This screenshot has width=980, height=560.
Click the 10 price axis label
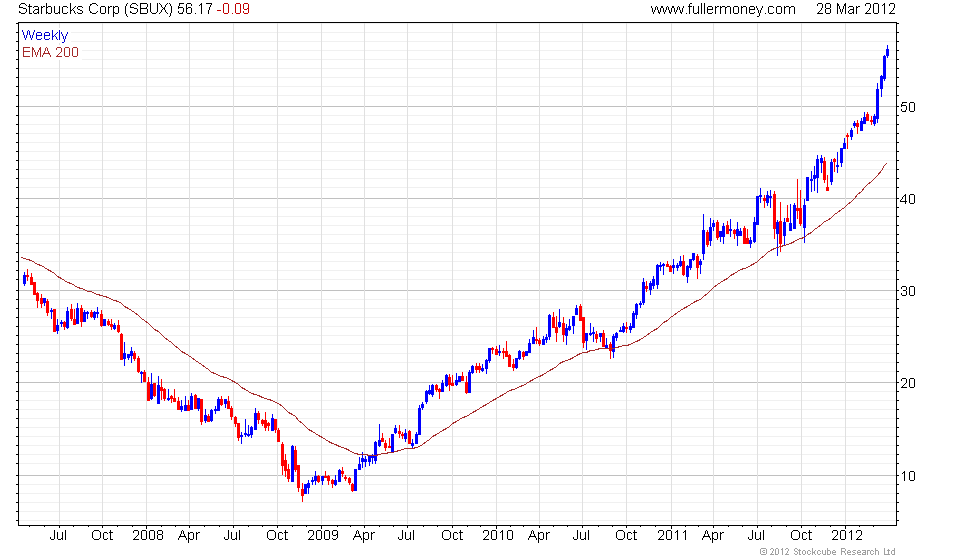[x=908, y=476]
